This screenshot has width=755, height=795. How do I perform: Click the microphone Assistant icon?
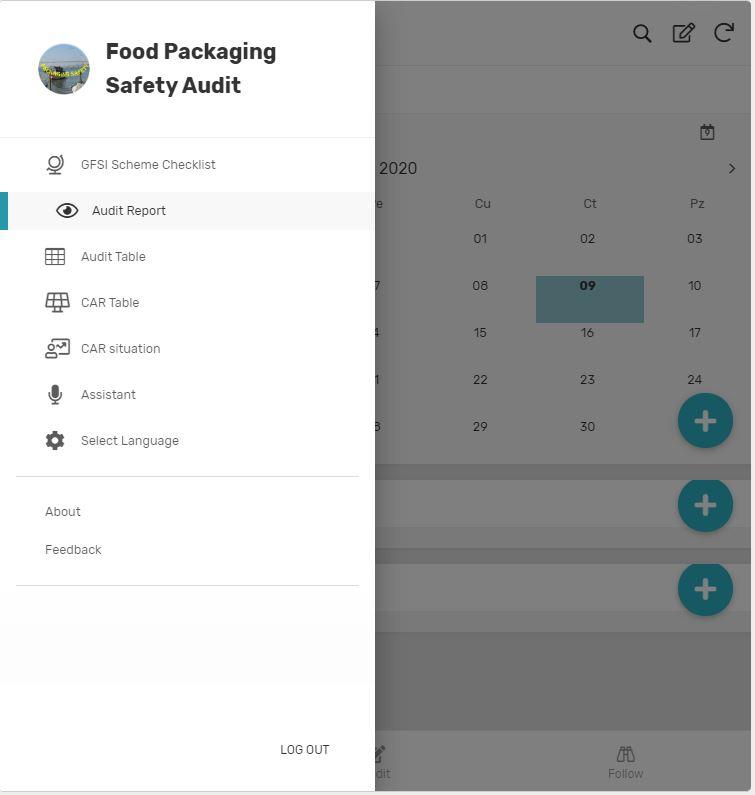click(x=55, y=395)
